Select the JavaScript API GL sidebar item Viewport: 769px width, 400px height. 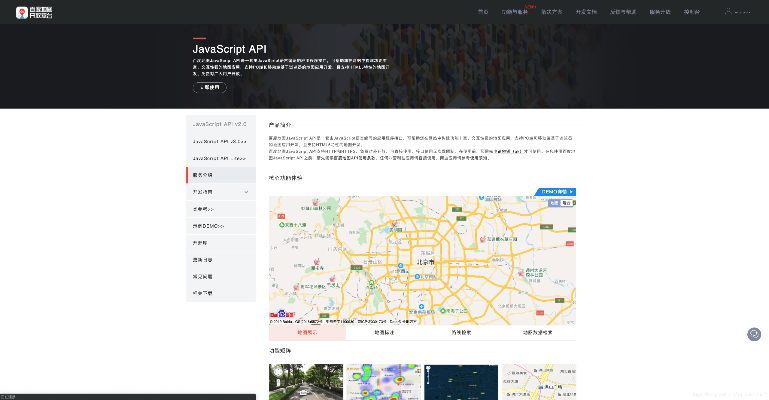[x=219, y=141]
